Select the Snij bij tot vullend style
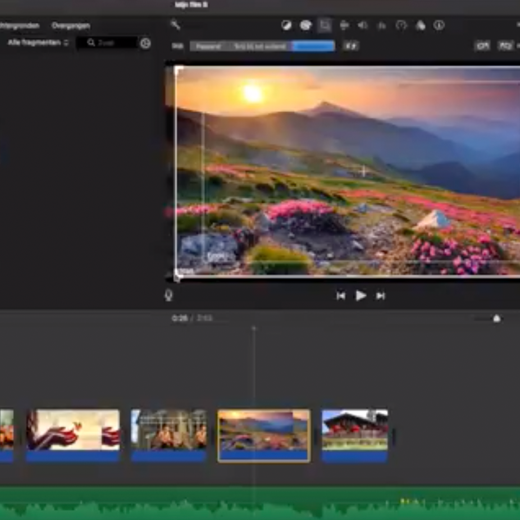The width and height of the screenshot is (520, 520). [x=260, y=46]
